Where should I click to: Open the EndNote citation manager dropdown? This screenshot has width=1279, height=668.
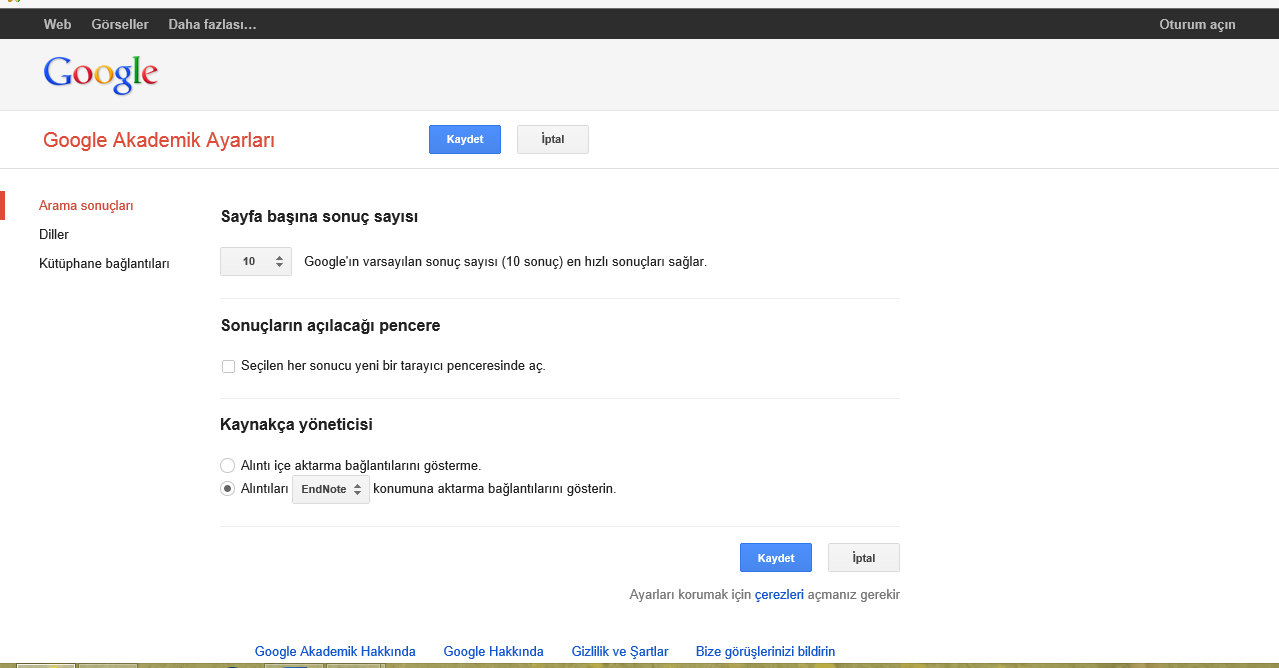(x=331, y=489)
